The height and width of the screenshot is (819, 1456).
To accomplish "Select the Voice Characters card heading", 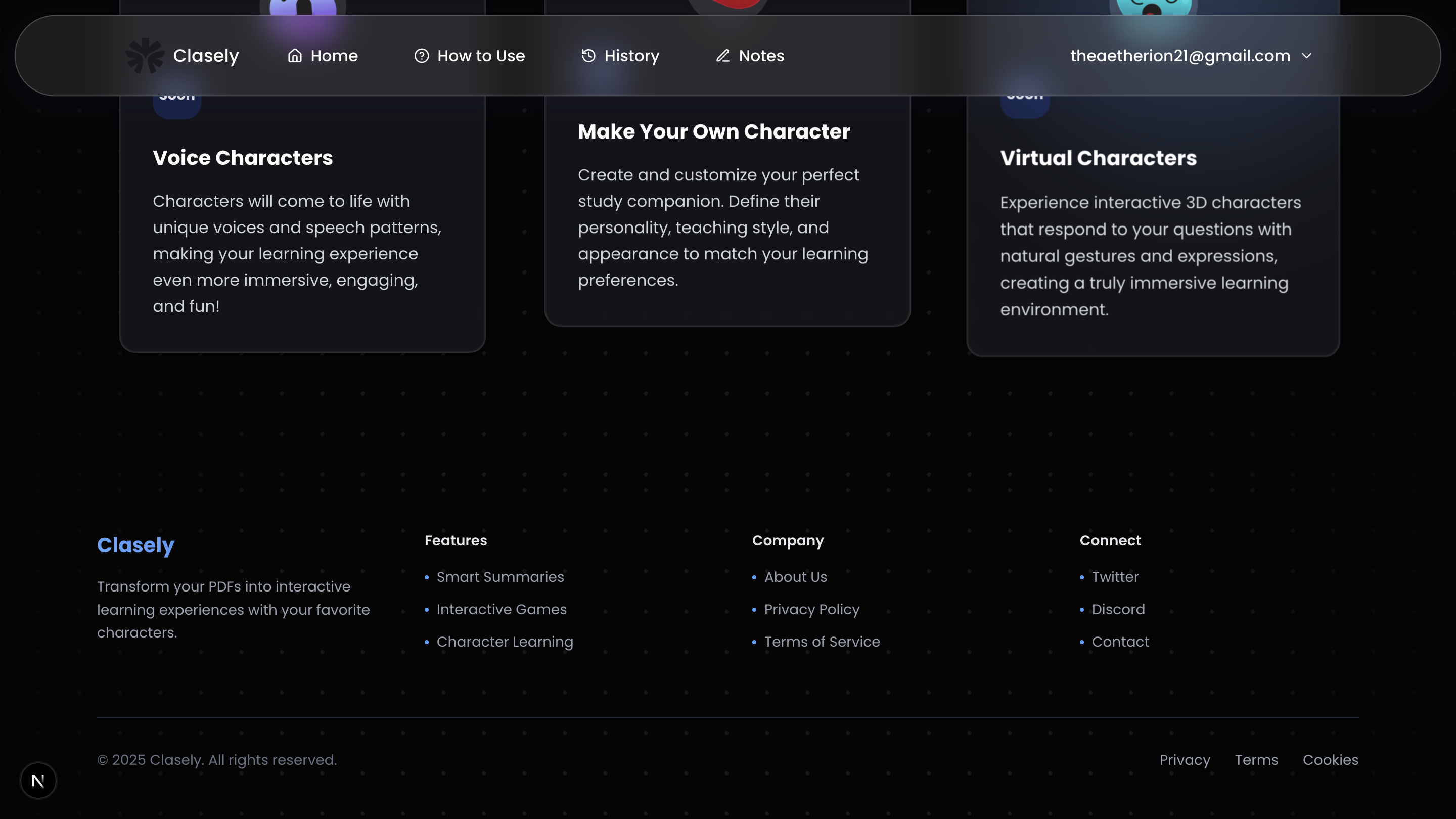I will (x=243, y=158).
